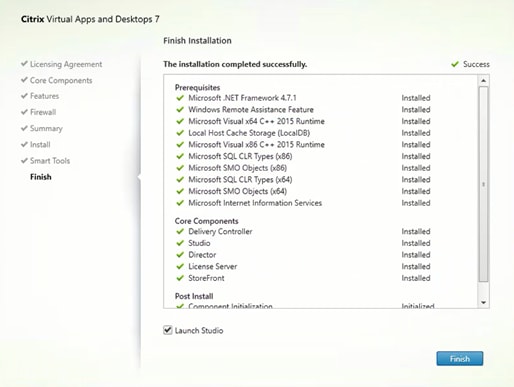Click the License Server text
This screenshot has width=514, height=387.
213,266
